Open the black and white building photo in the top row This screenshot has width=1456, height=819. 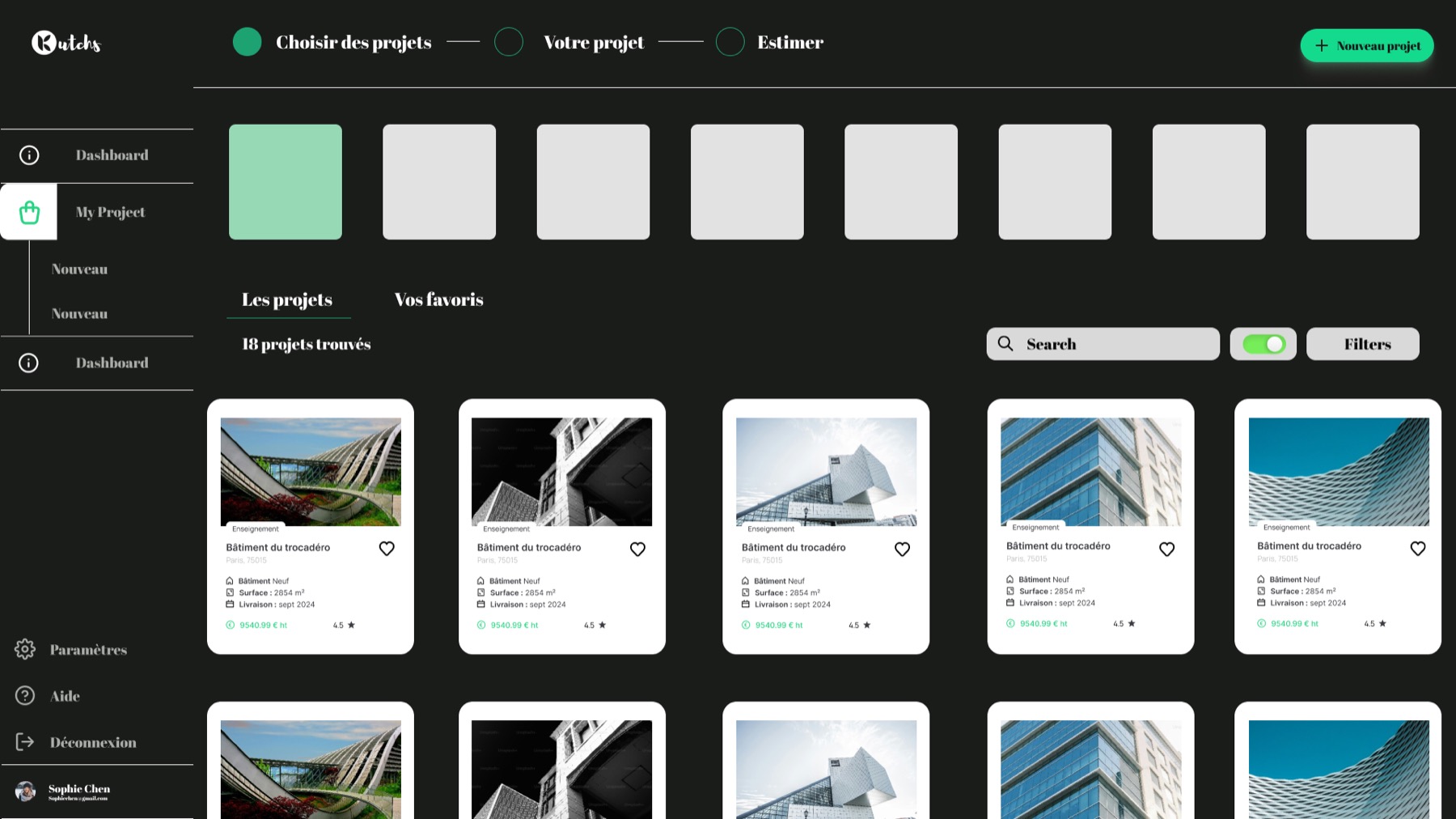(x=561, y=472)
